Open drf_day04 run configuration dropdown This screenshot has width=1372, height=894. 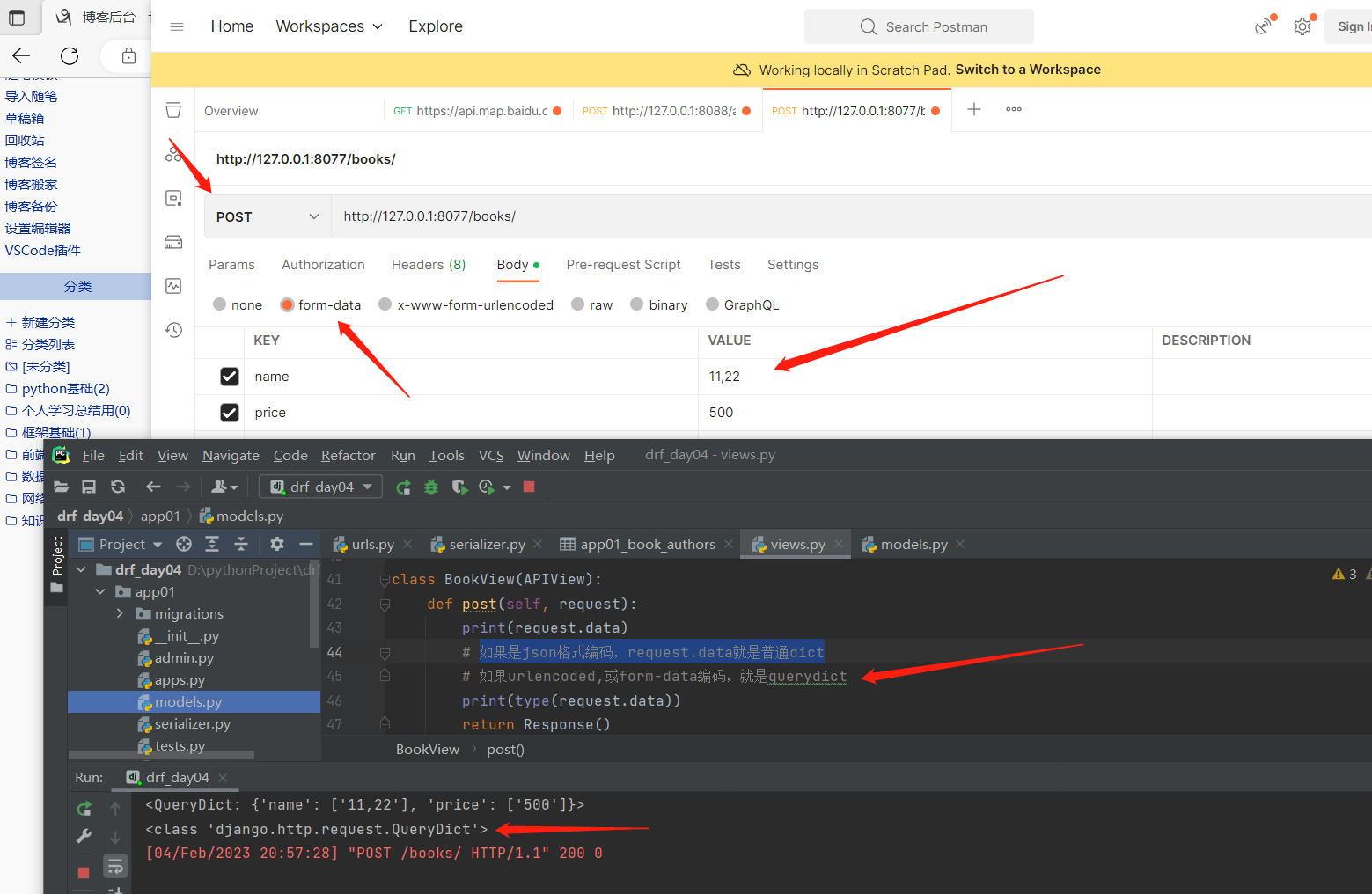point(321,487)
